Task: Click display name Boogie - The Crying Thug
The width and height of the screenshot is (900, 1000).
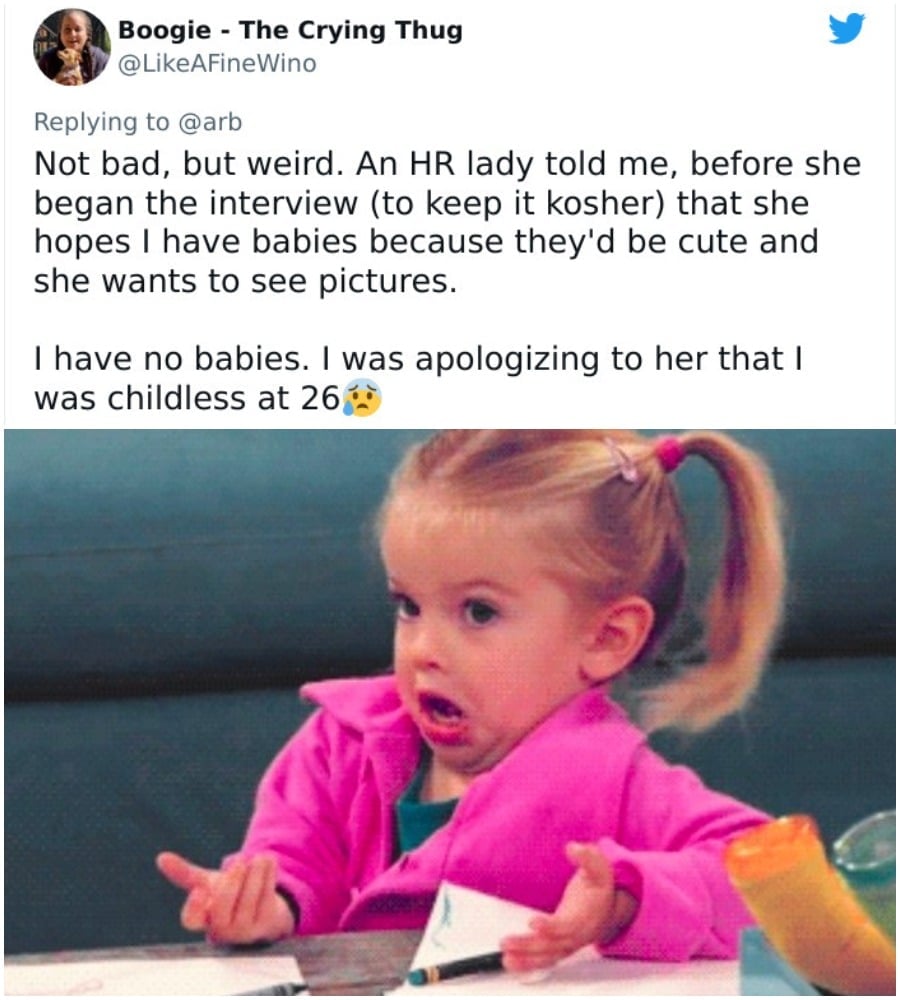Action: [290, 30]
